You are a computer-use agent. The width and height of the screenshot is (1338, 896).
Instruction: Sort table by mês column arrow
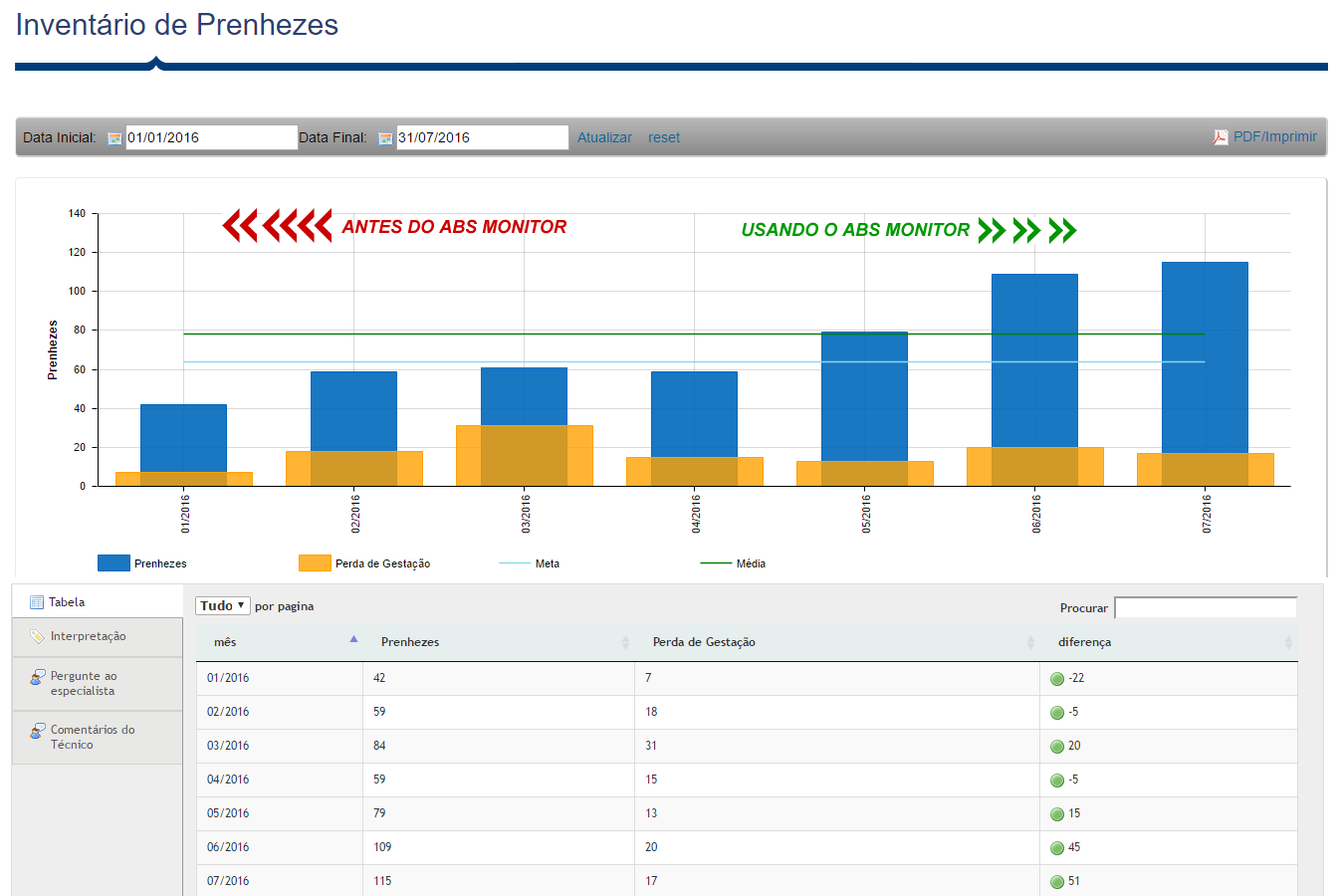click(353, 639)
